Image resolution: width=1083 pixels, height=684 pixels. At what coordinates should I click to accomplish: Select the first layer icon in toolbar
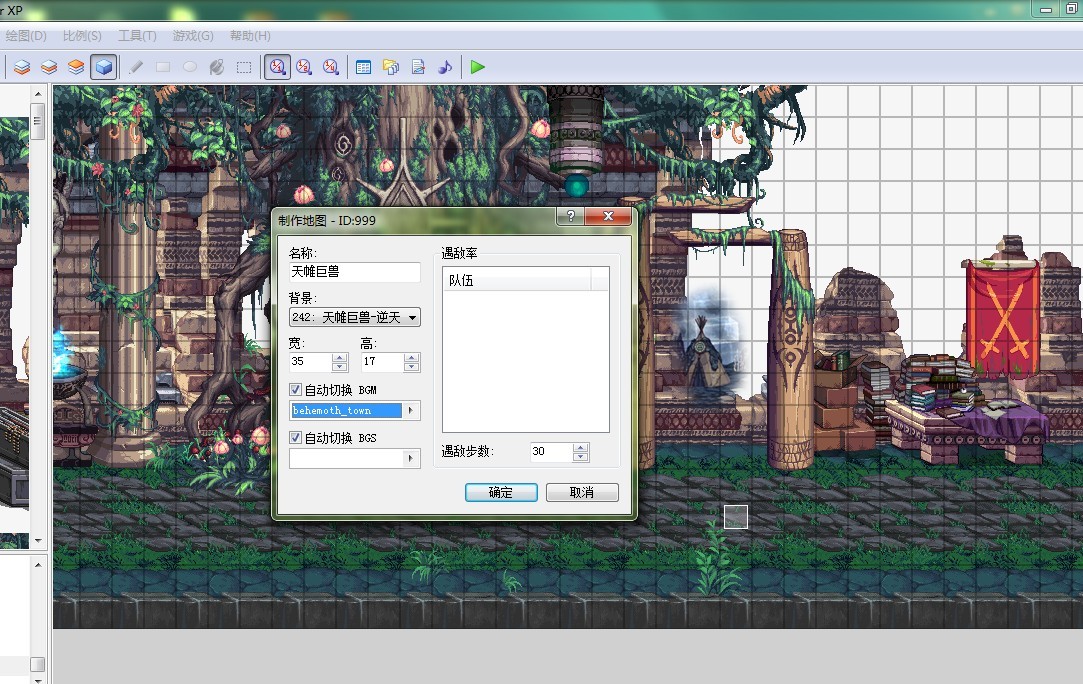pyautogui.click(x=22, y=67)
